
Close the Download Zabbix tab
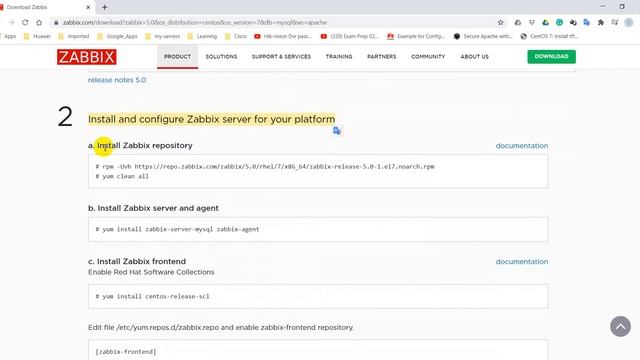(88, 7)
